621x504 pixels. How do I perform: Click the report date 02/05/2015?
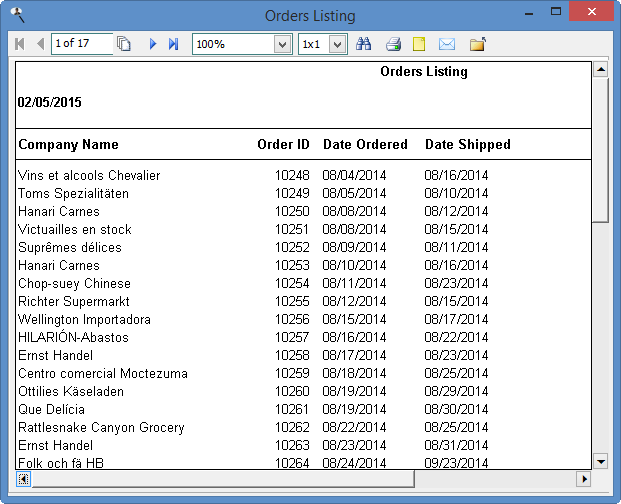50,102
